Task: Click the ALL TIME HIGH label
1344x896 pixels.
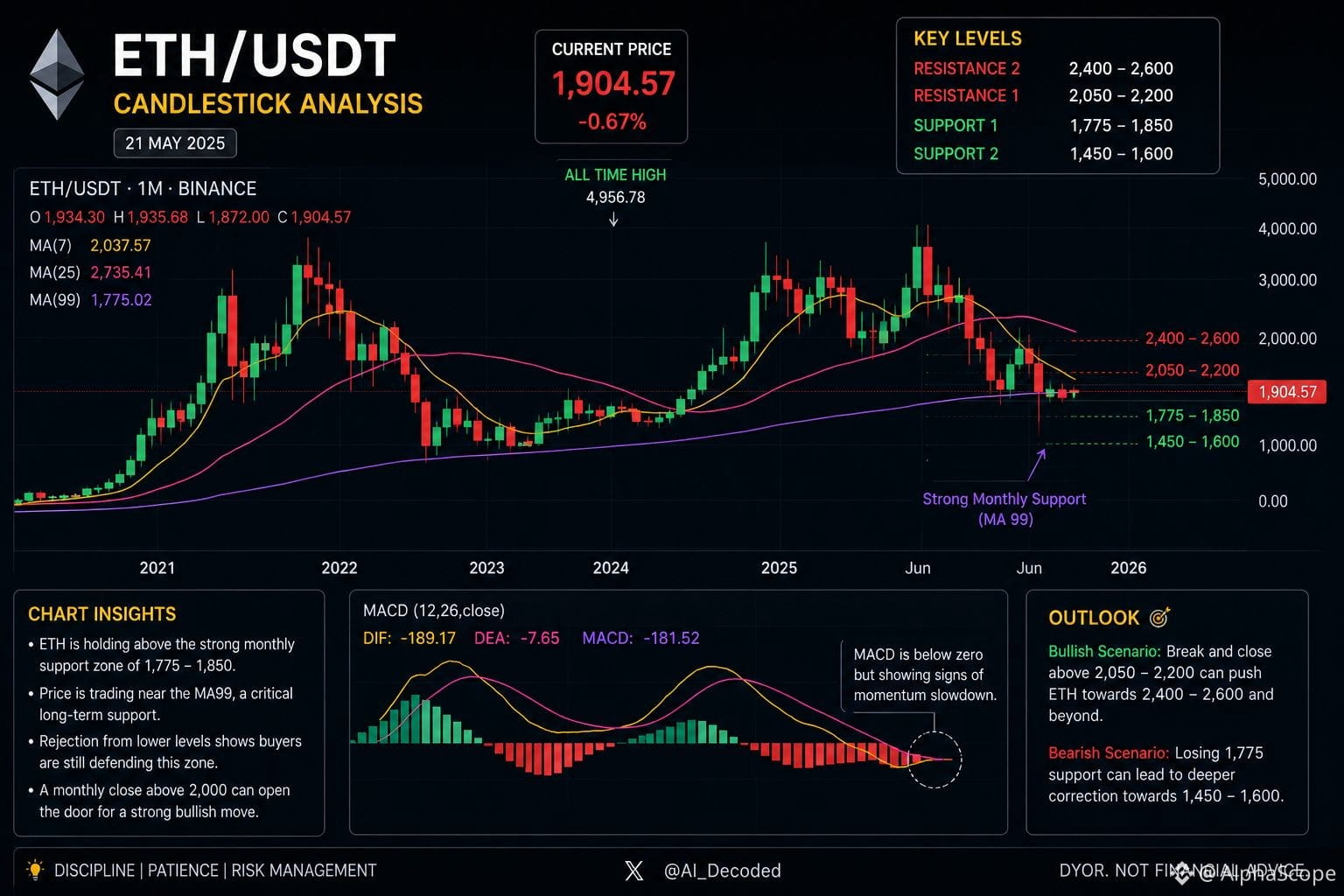Action: (x=615, y=175)
